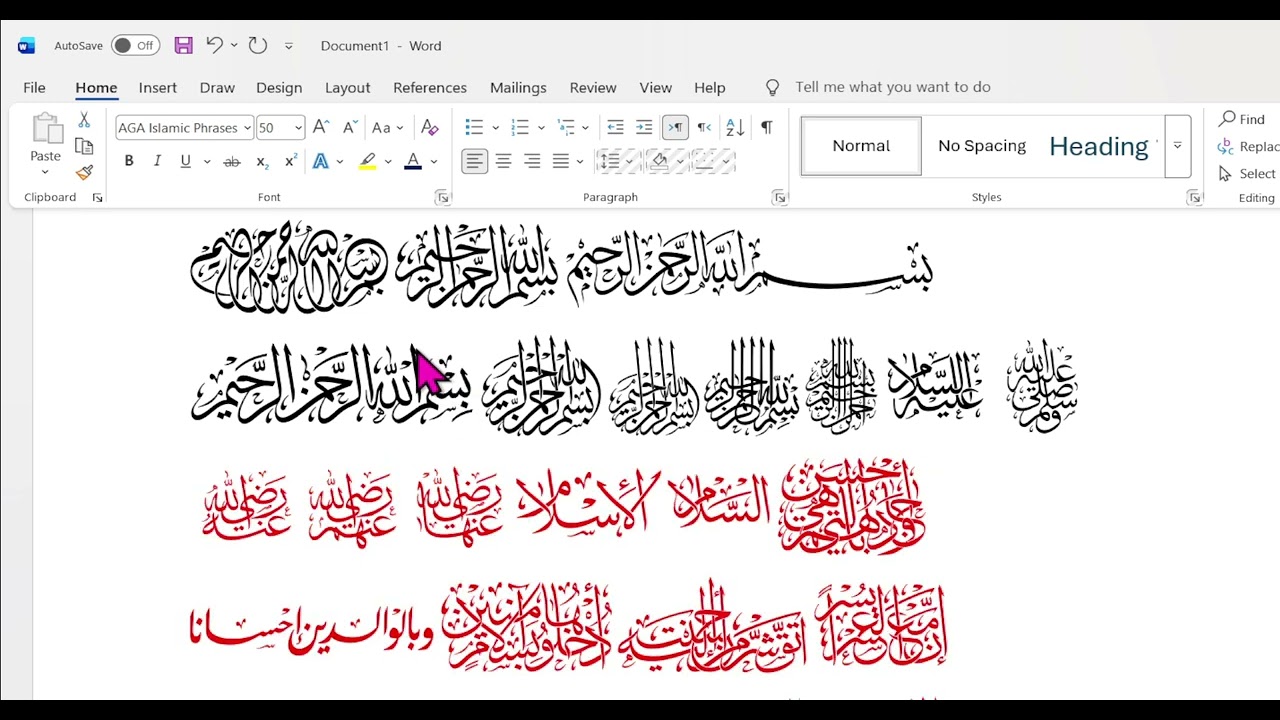The height and width of the screenshot is (720, 1280).
Task: Clear all formatting icon
Action: click(430, 127)
